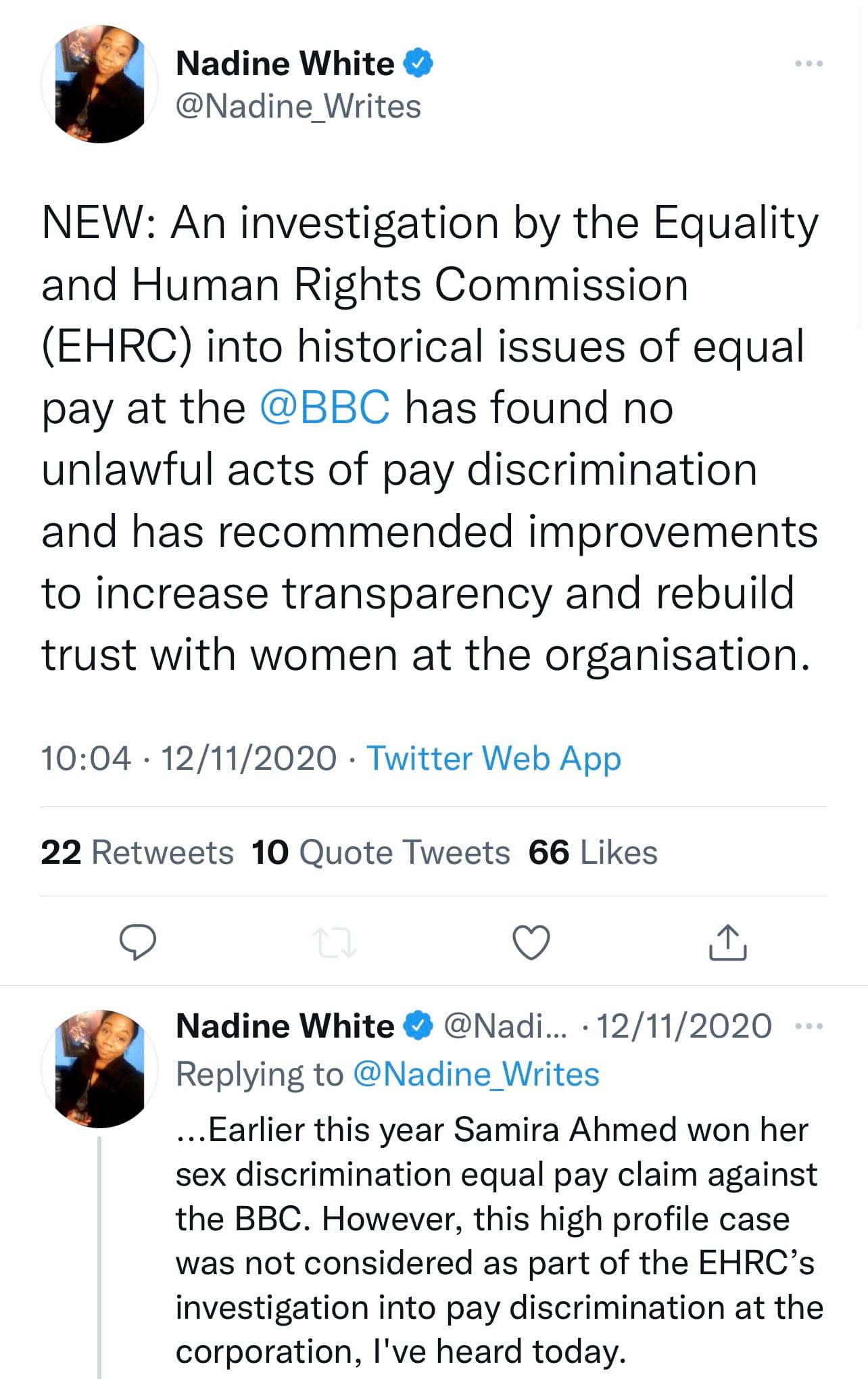
Task: See who liked via 66 Likes
Action: (x=591, y=852)
